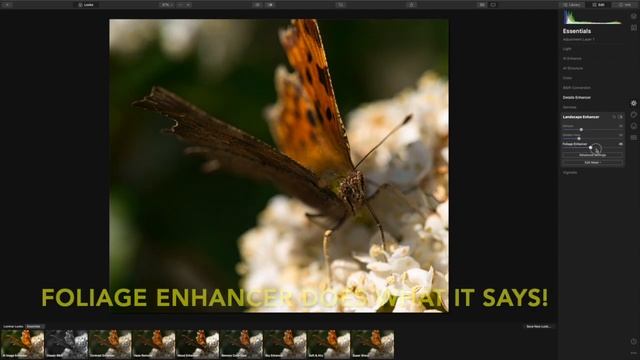This screenshot has width=640, height=360.
Task: Switch to single image view
Action: [x=493, y=5]
